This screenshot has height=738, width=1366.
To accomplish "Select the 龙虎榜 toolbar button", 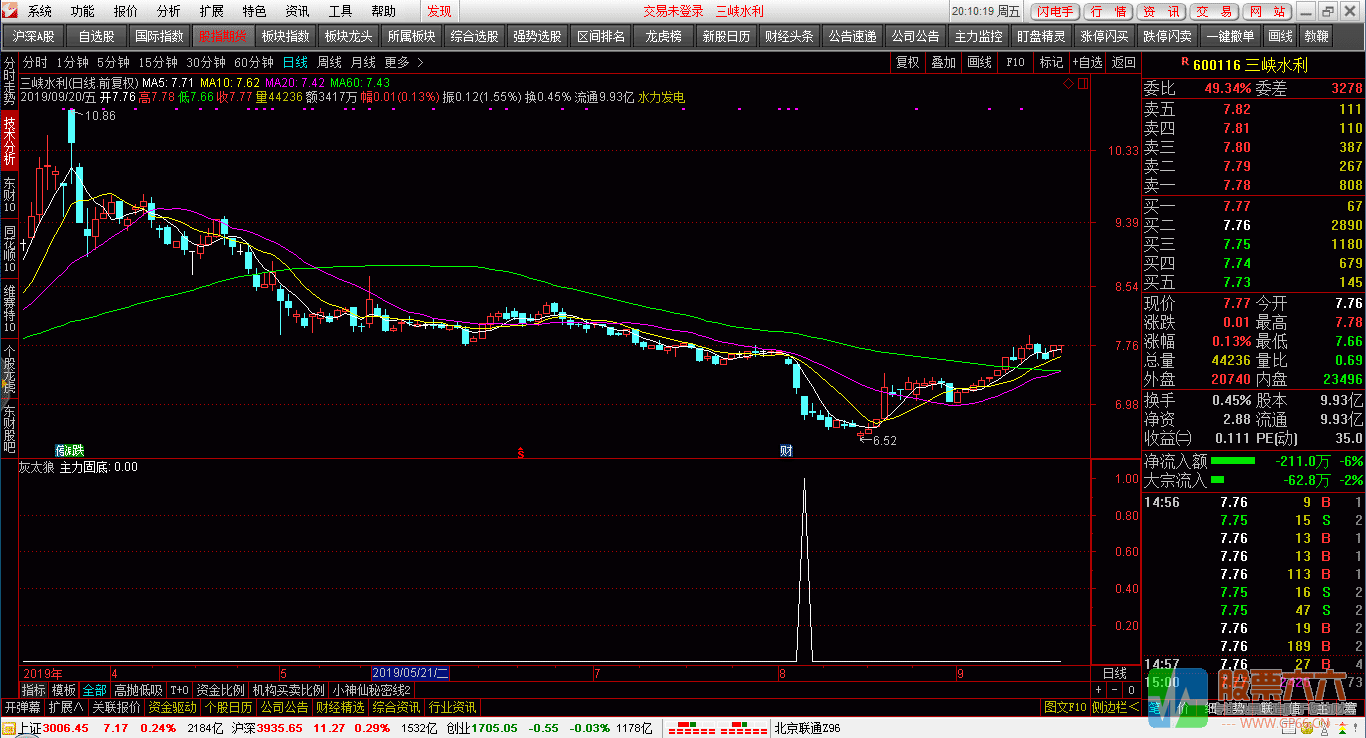I will (x=663, y=36).
